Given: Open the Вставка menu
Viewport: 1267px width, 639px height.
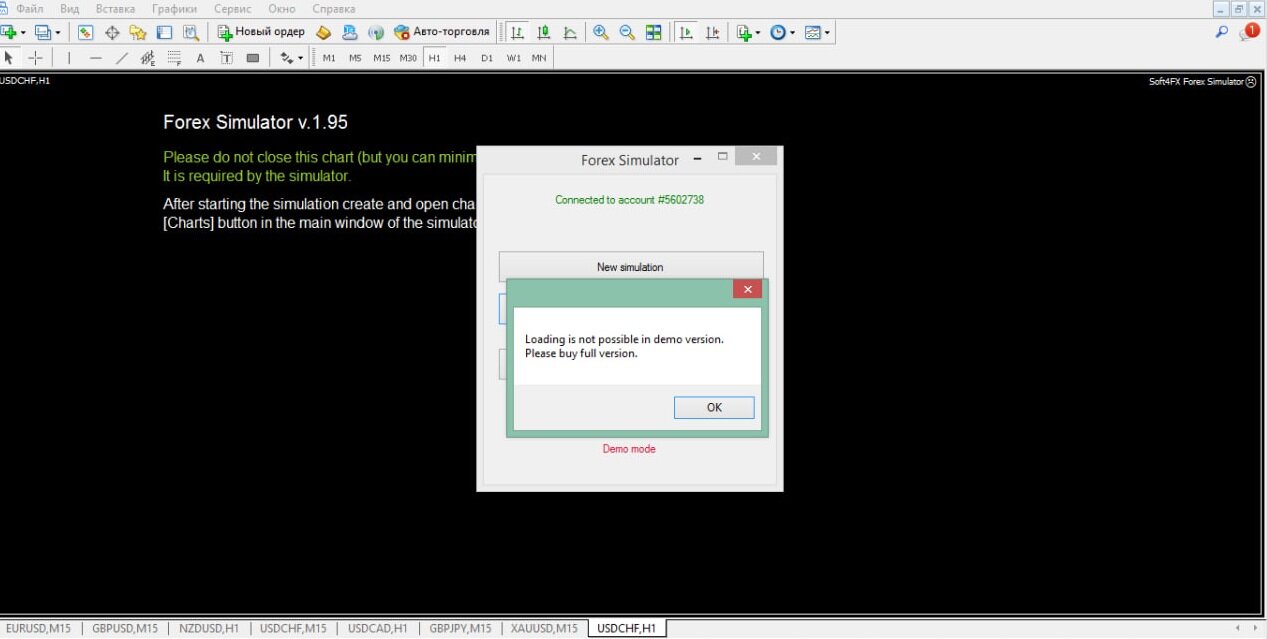Looking at the screenshot, I should point(115,8).
